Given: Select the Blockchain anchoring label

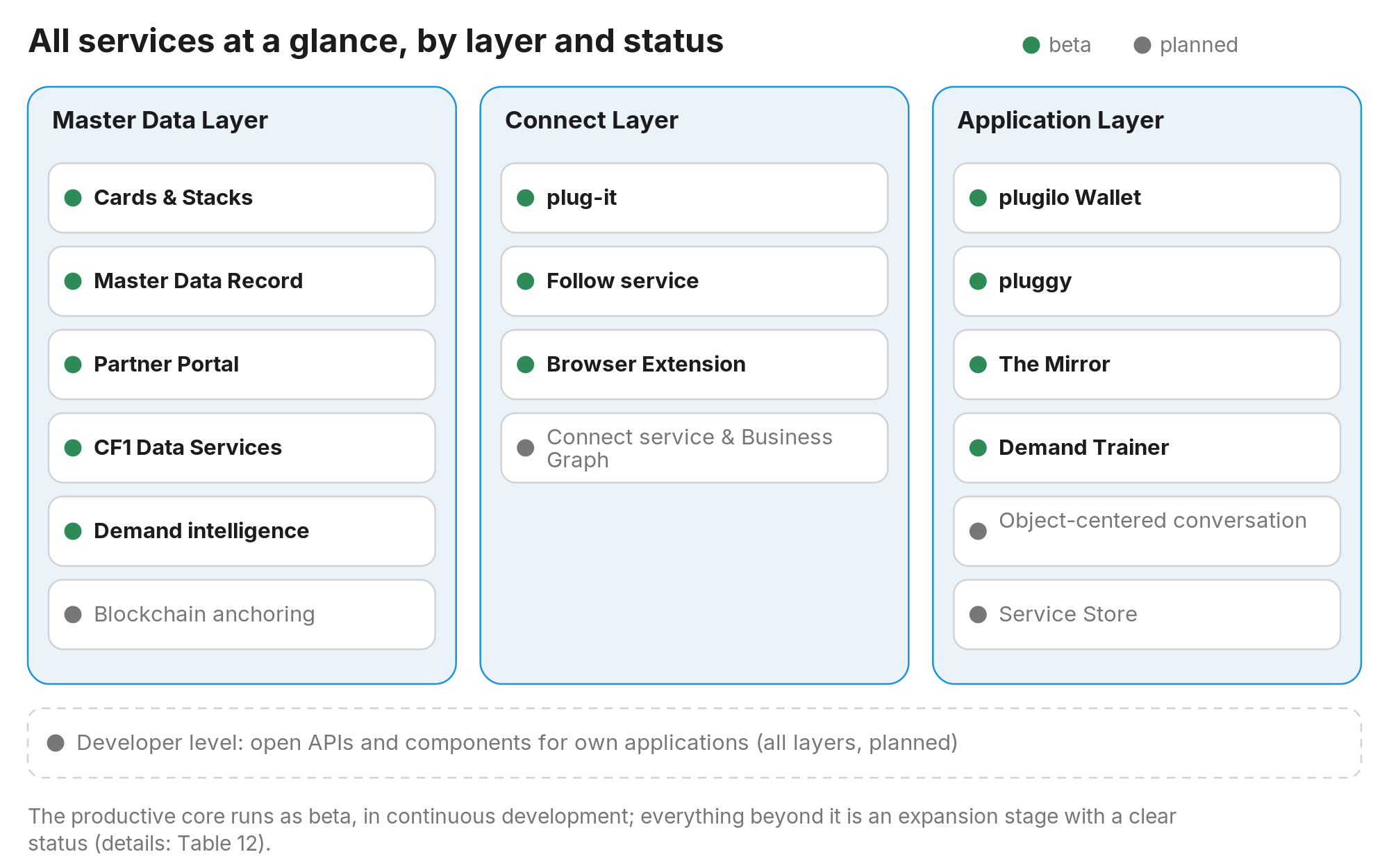Looking at the screenshot, I should (204, 615).
